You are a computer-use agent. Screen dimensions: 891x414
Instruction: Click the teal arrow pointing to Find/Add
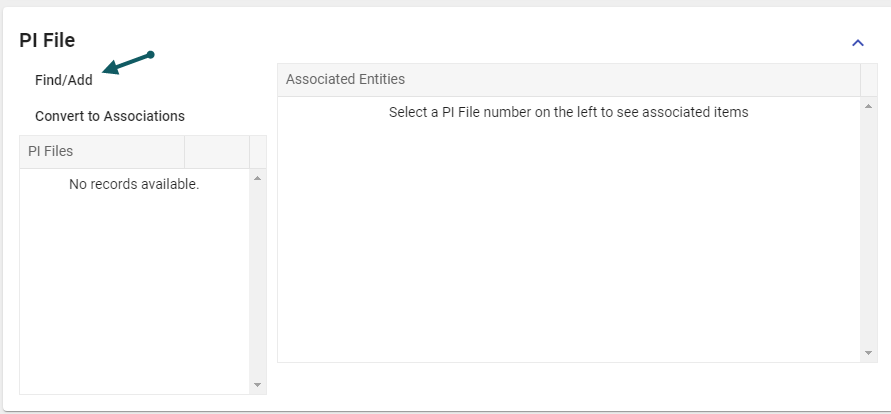tap(127, 63)
